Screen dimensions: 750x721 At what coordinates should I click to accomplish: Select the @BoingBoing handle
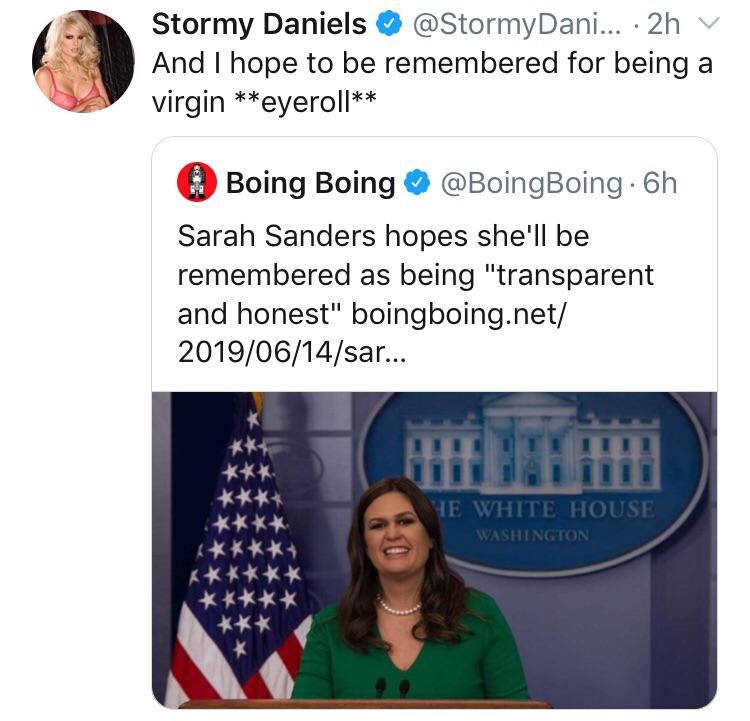(x=530, y=184)
